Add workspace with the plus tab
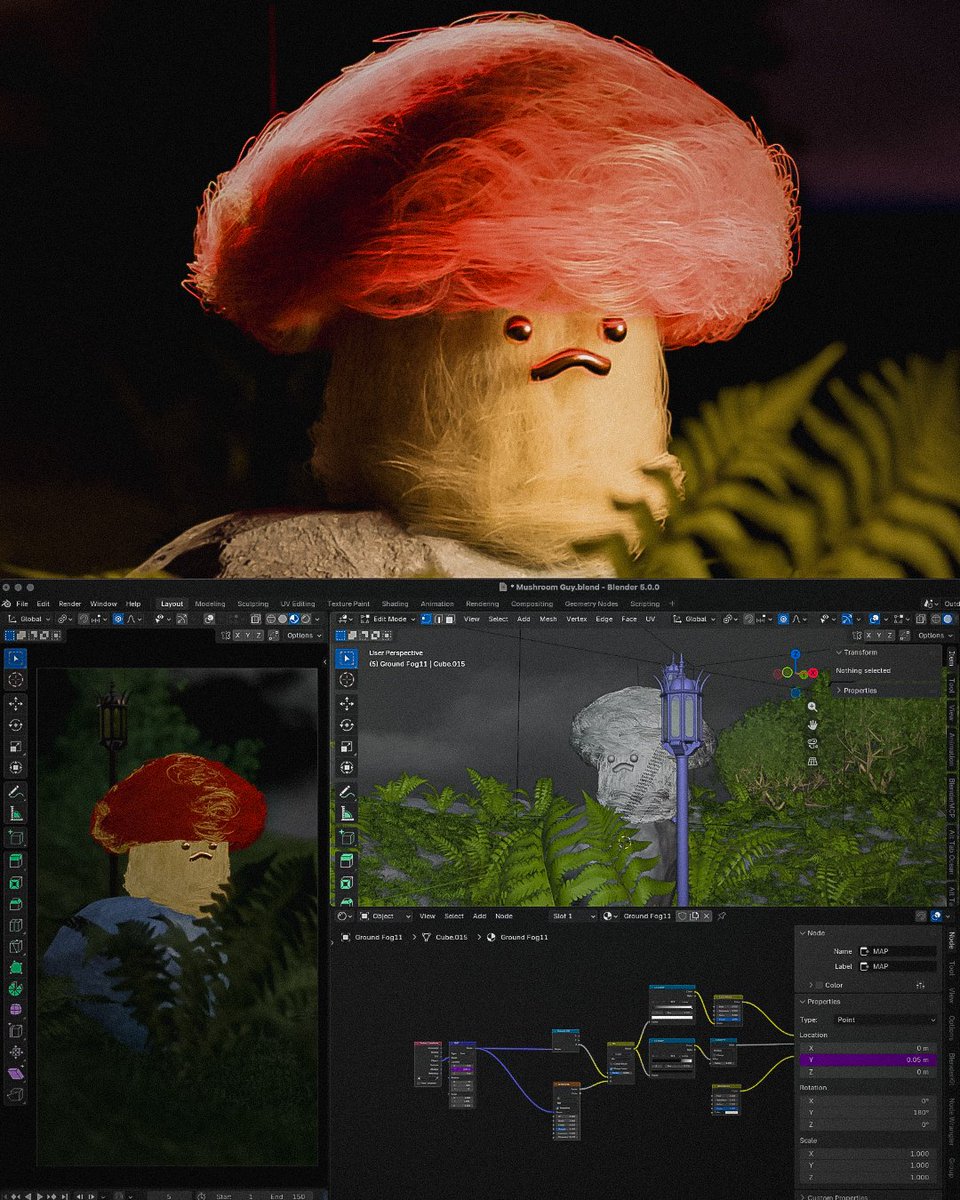The height and width of the screenshot is (1200, 960). (x=672, y=604)
